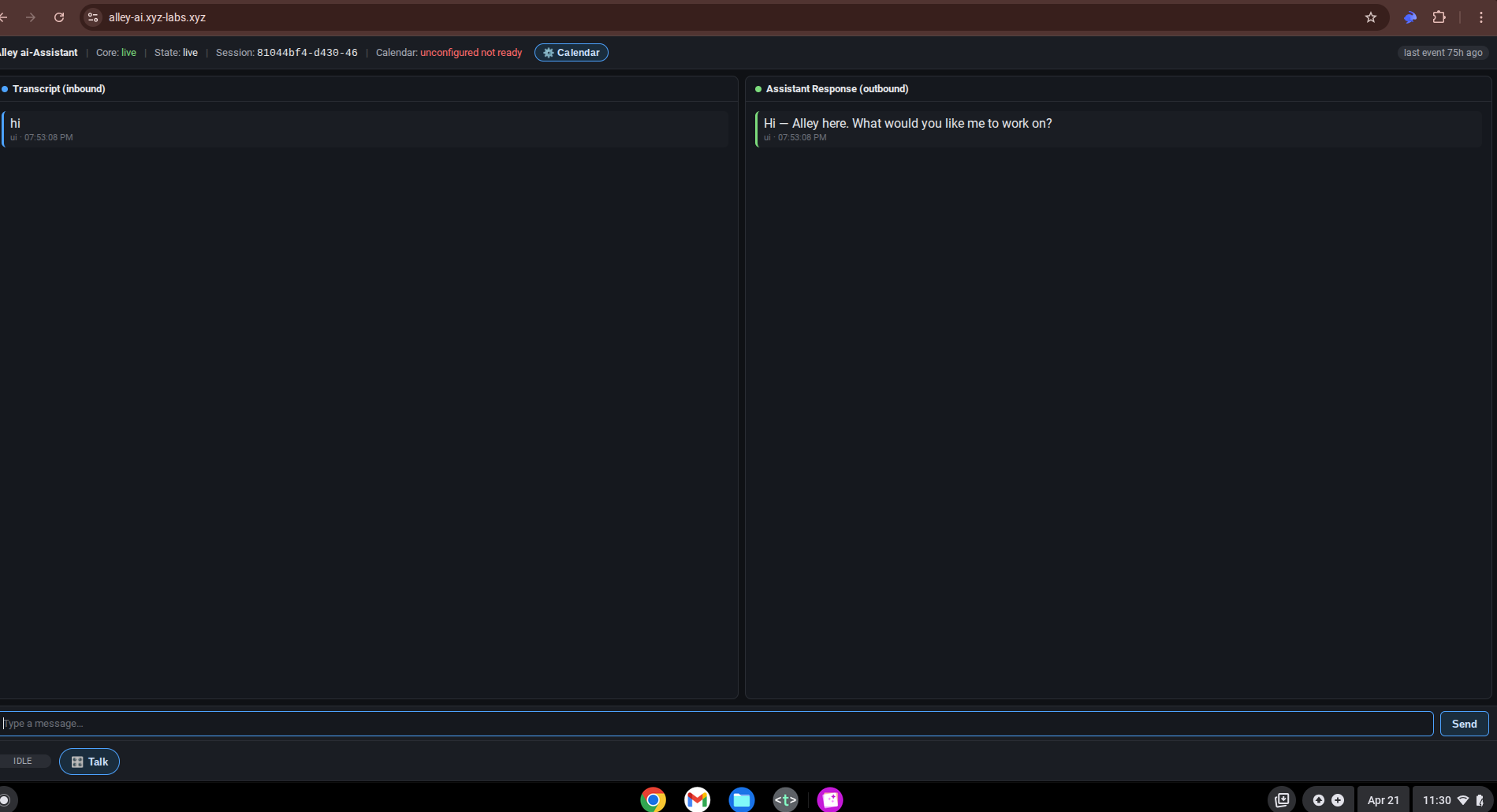The height and width of the screenshot is (812, 1497).
Task: Go forward in browser history
Action: (x=31, y=17)
